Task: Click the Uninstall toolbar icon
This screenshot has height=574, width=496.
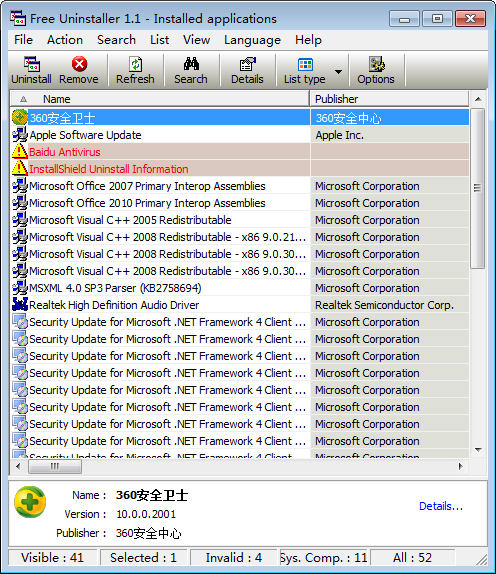Action: point(31,64)
